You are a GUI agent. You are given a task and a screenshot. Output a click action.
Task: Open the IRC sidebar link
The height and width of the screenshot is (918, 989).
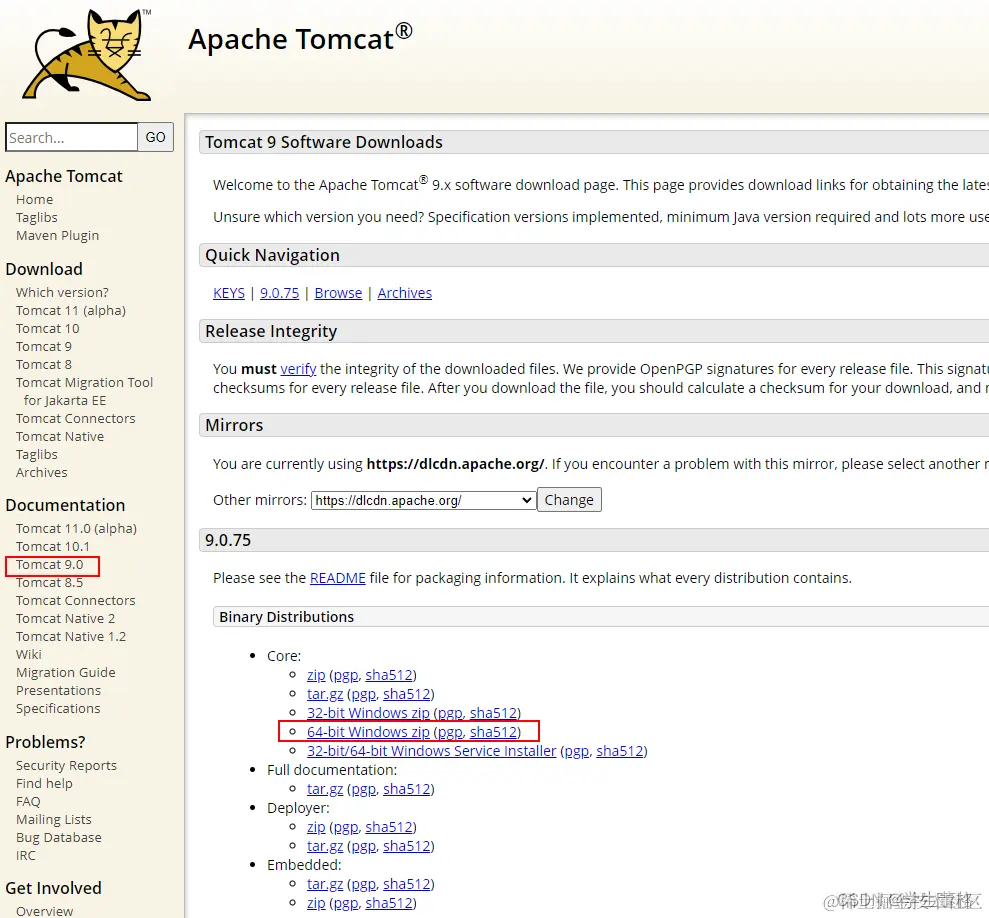tap(26, 855)
